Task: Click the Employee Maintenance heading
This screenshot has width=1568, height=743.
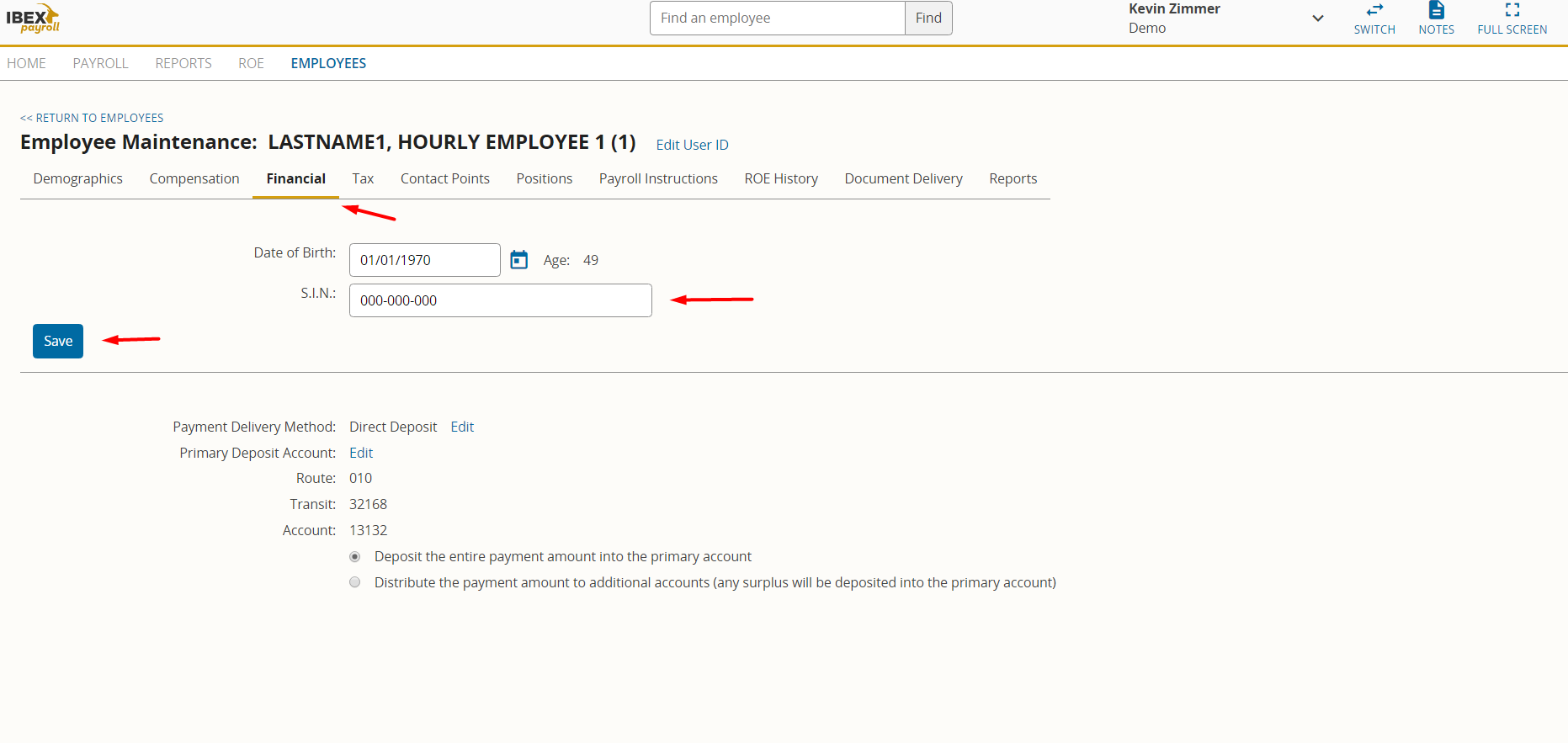Action: [328, 142]
